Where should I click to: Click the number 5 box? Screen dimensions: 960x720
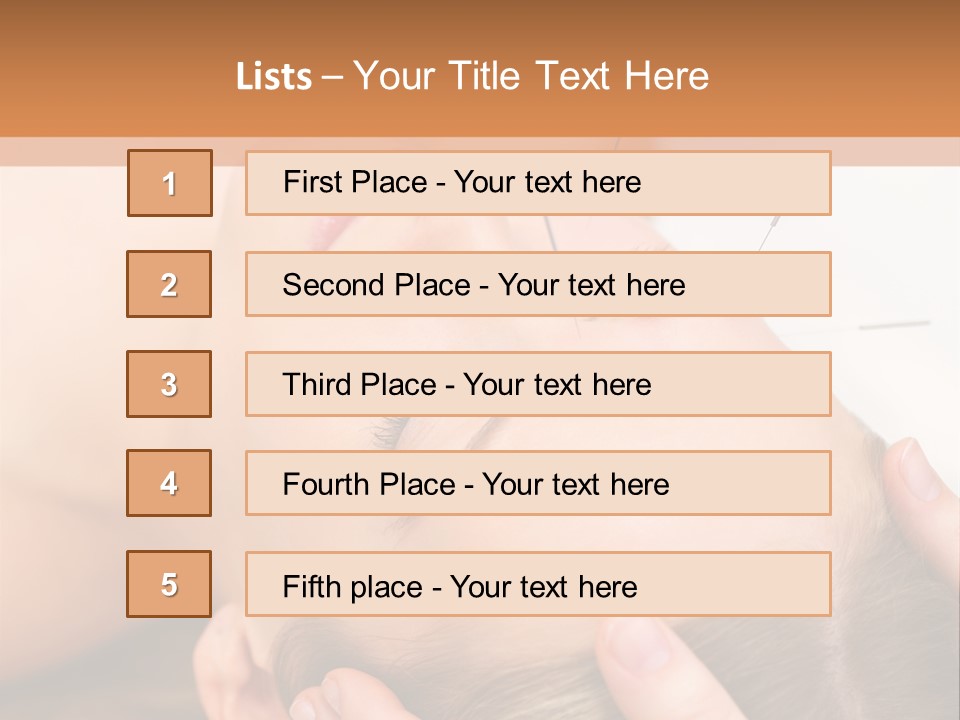click(169, 584)
